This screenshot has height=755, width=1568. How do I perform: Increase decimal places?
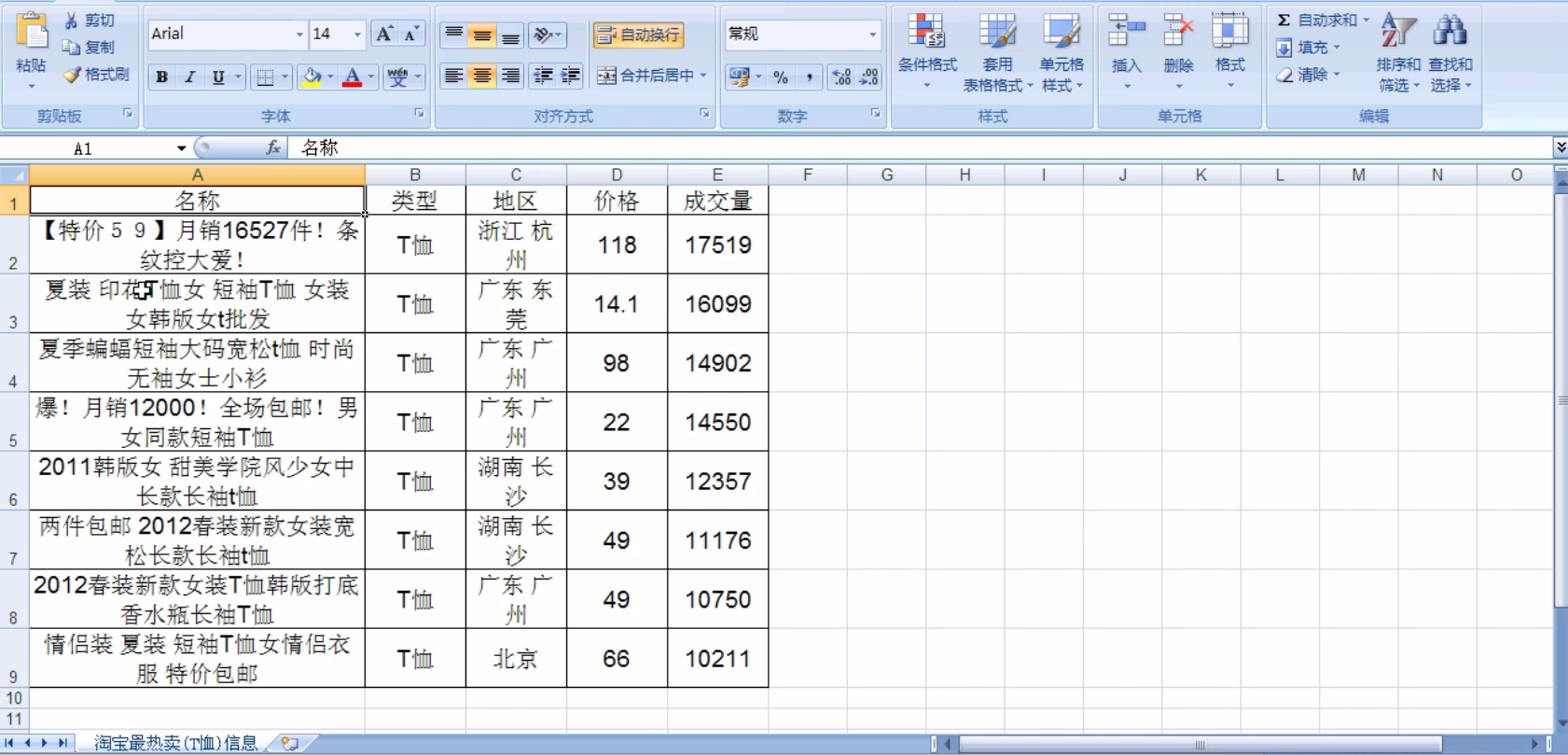(840, 77)
